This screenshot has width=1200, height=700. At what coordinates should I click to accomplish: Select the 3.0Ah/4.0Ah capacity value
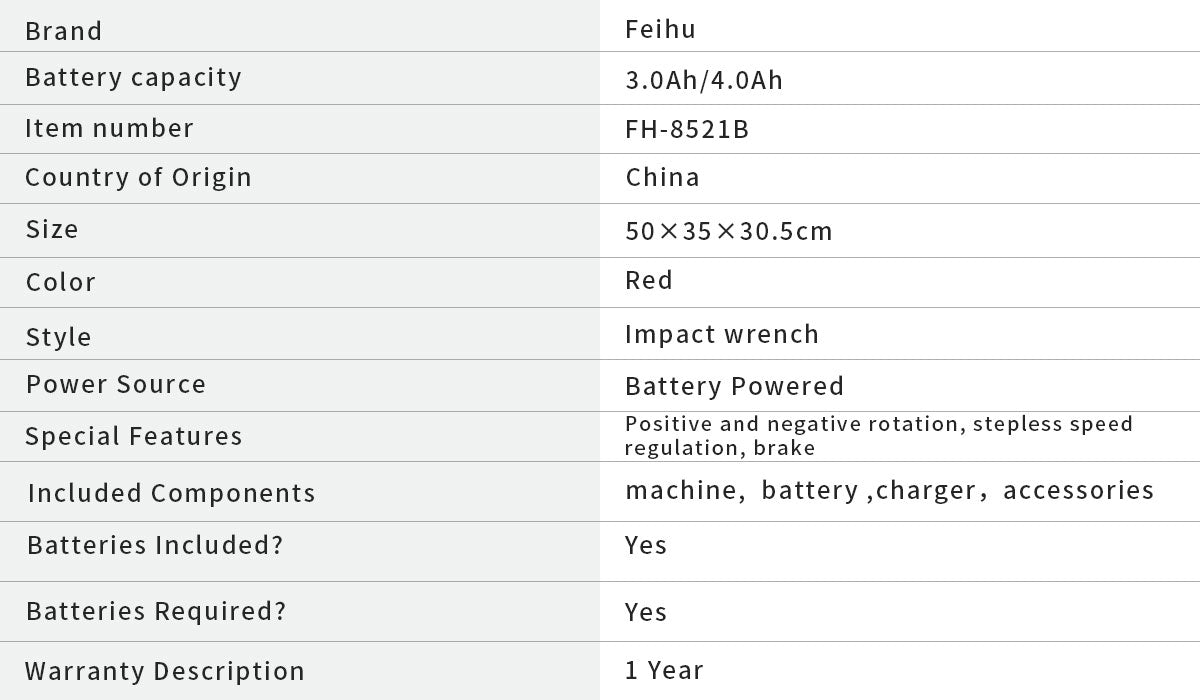[x=704, y=81]
